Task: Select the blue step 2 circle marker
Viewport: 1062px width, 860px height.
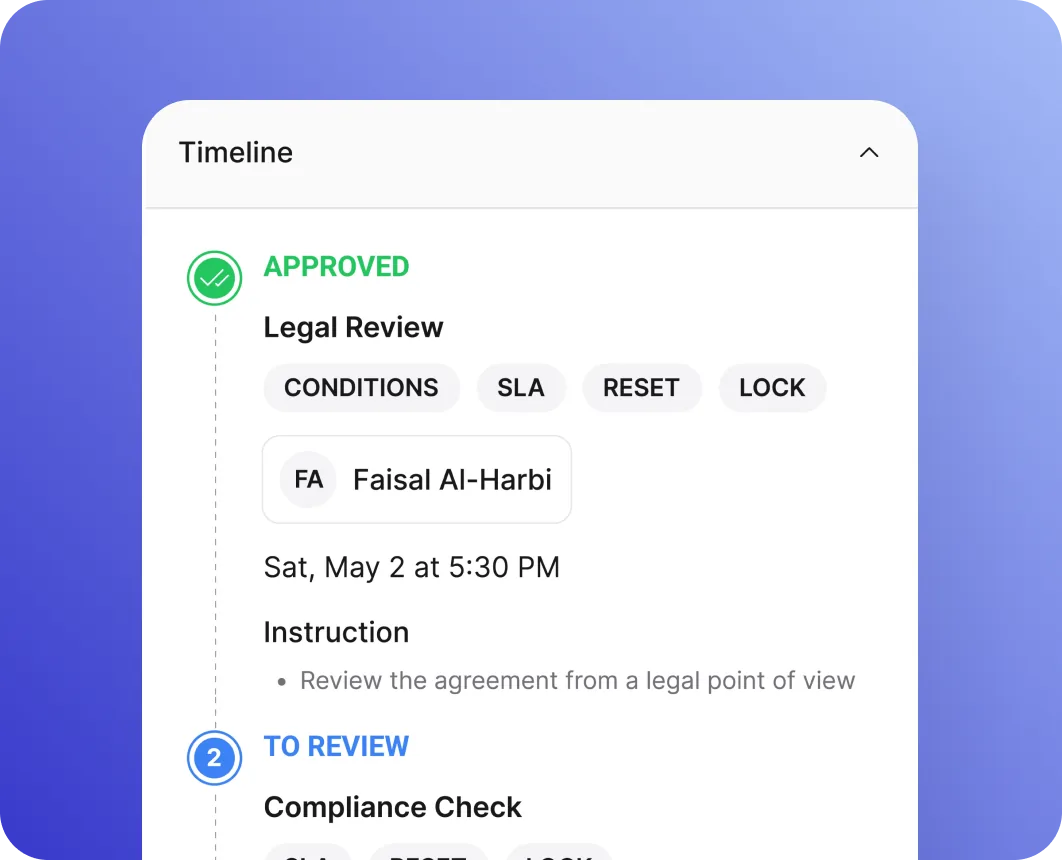Action: (x=215, y=758)
